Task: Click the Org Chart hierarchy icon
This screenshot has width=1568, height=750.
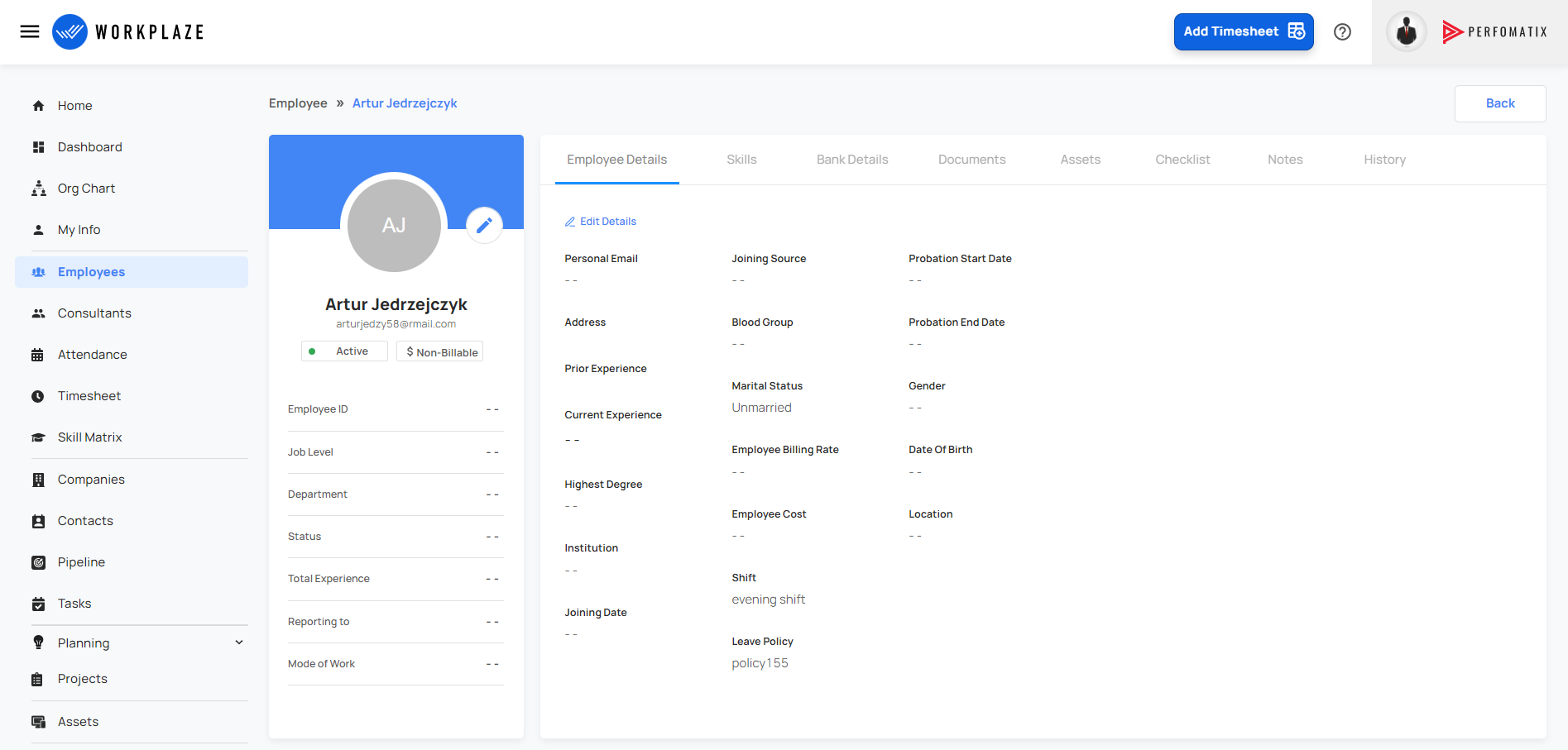Action: 38,189
